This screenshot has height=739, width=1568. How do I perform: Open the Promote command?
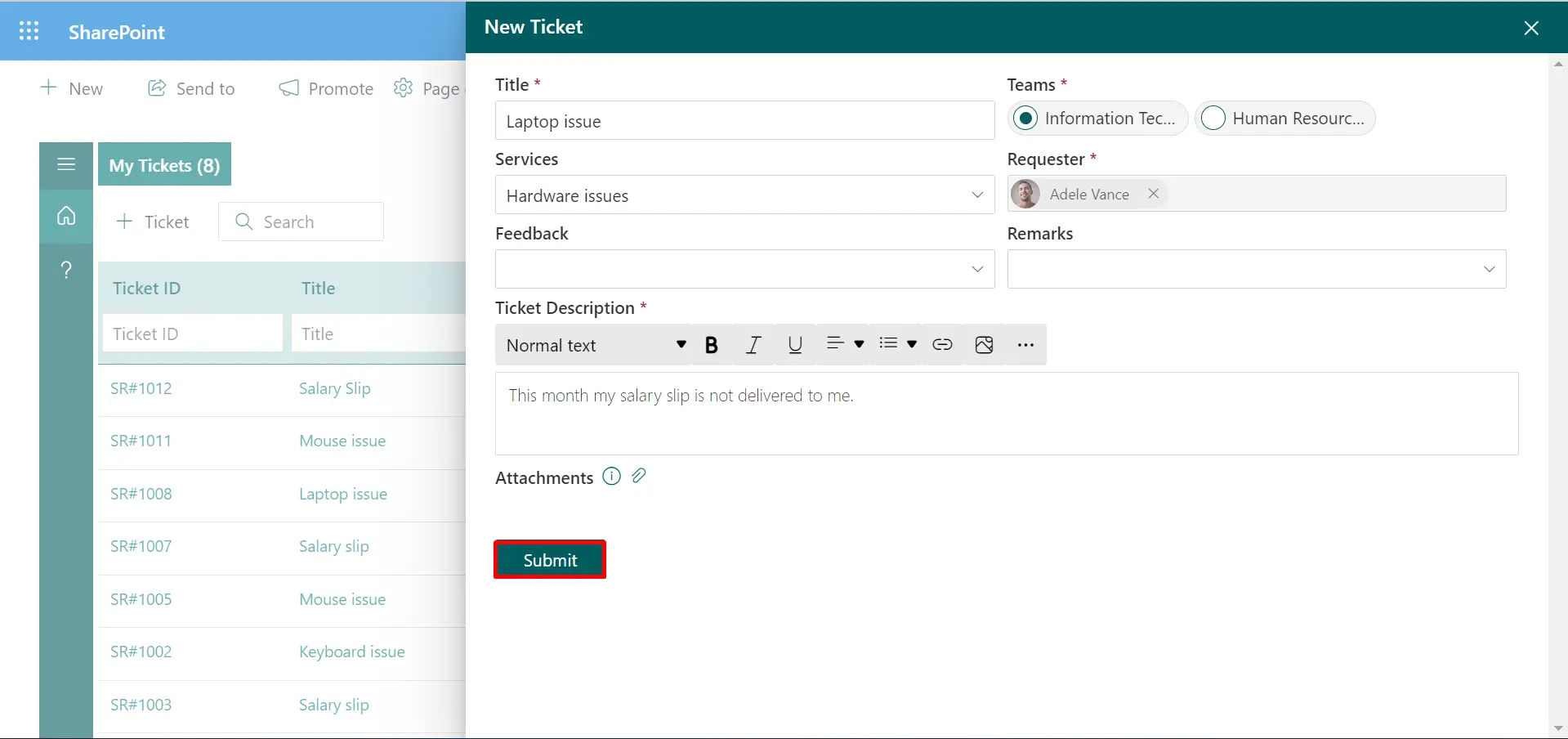[x=325, y=88]
